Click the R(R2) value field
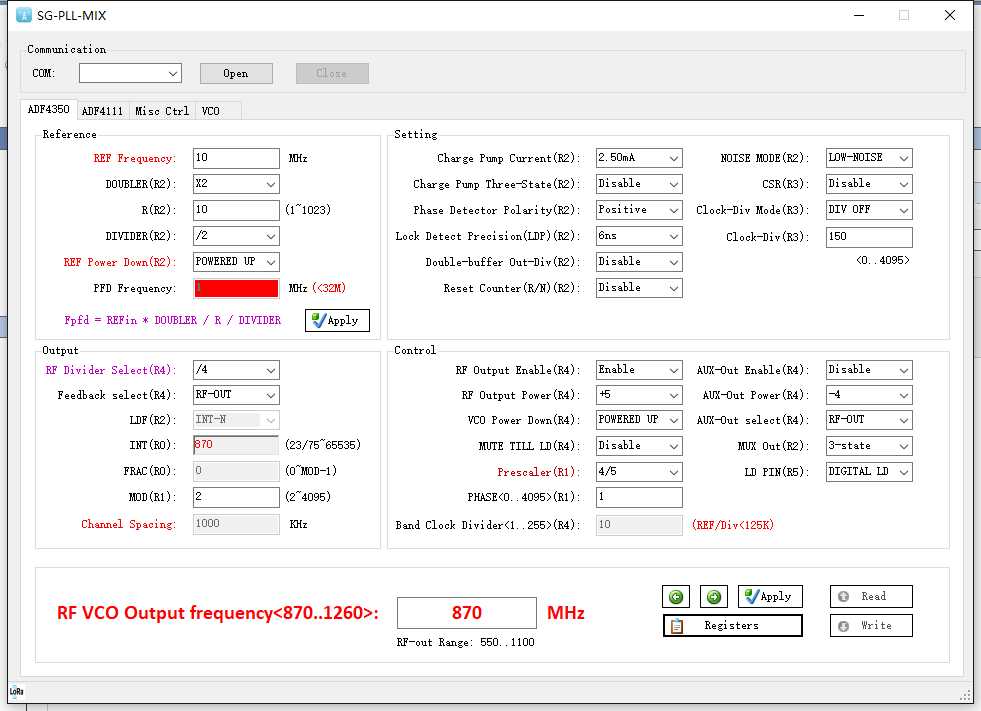Image resolution: width=981 pixels, height=711 pixels. coord(236,210)
